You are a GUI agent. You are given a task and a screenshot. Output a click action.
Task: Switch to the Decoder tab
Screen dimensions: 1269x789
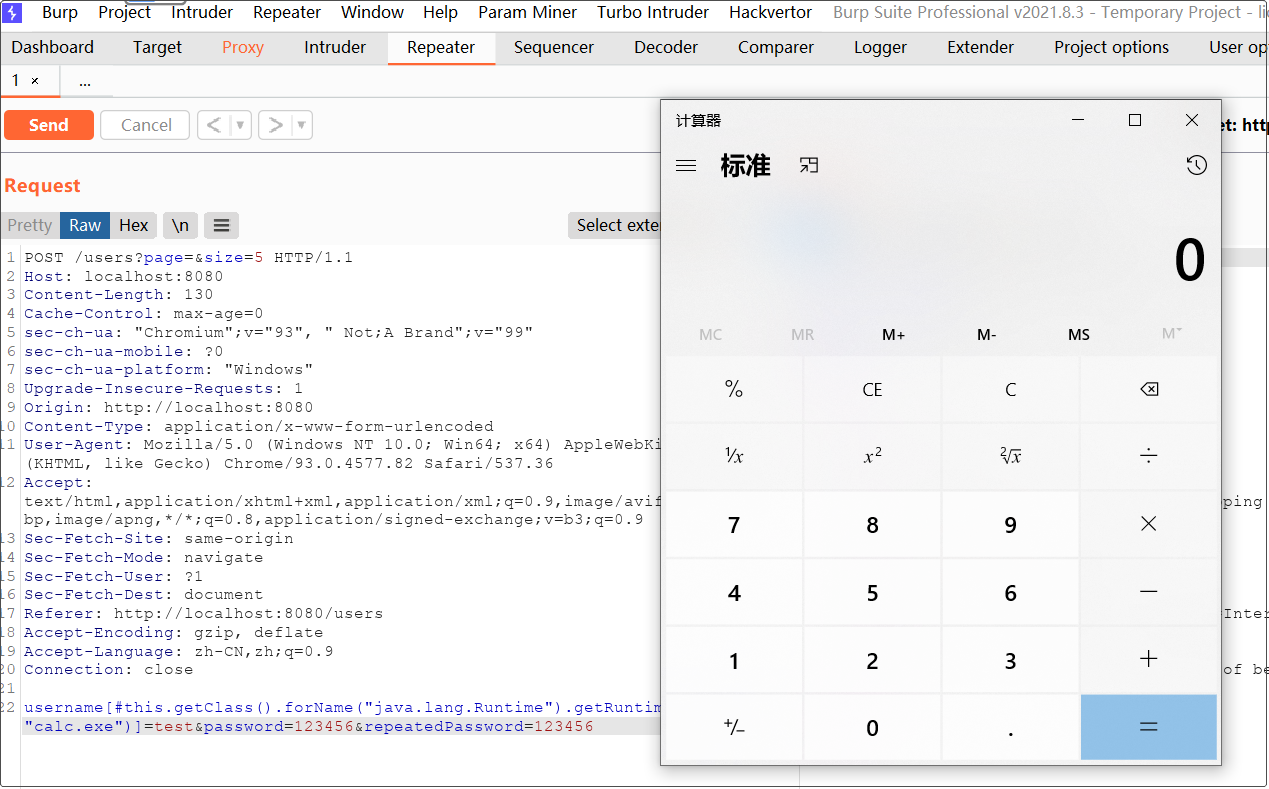pyautogui.click(x=666, y=47)
